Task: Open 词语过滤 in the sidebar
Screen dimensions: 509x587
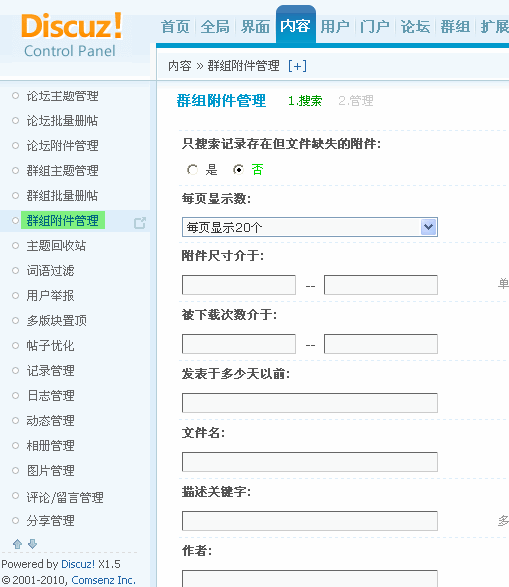Action: (50, 271)
